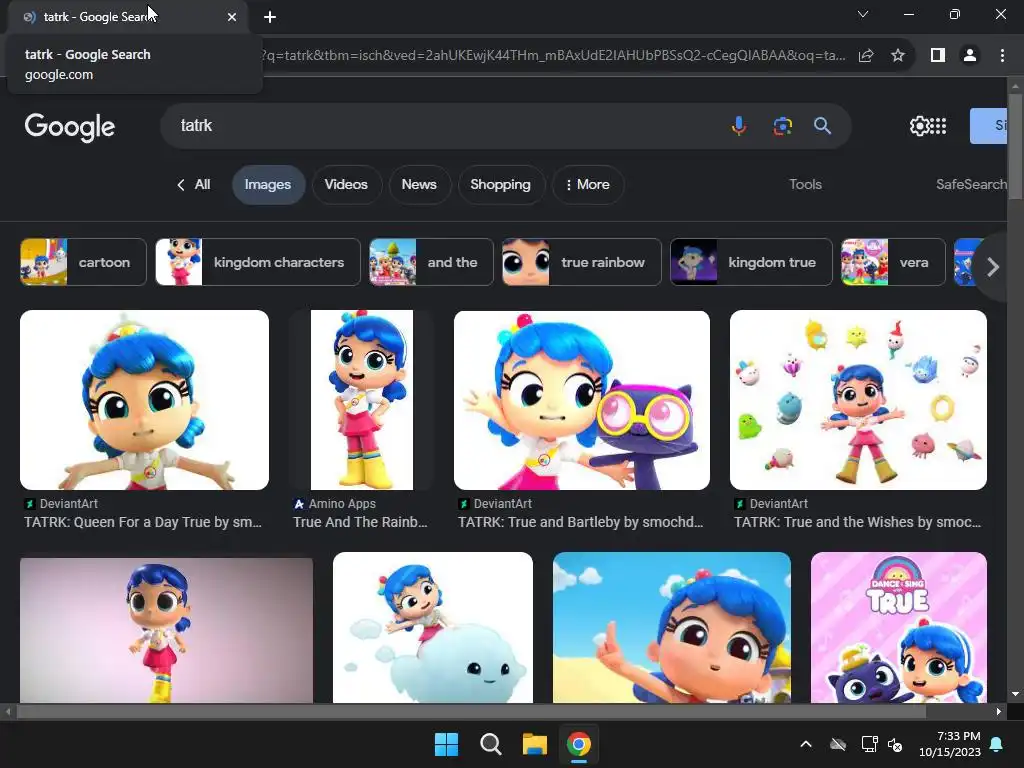
Task: Click the scroll right arrow of horizontal scrollbar
Action: [x=999, y=712]
